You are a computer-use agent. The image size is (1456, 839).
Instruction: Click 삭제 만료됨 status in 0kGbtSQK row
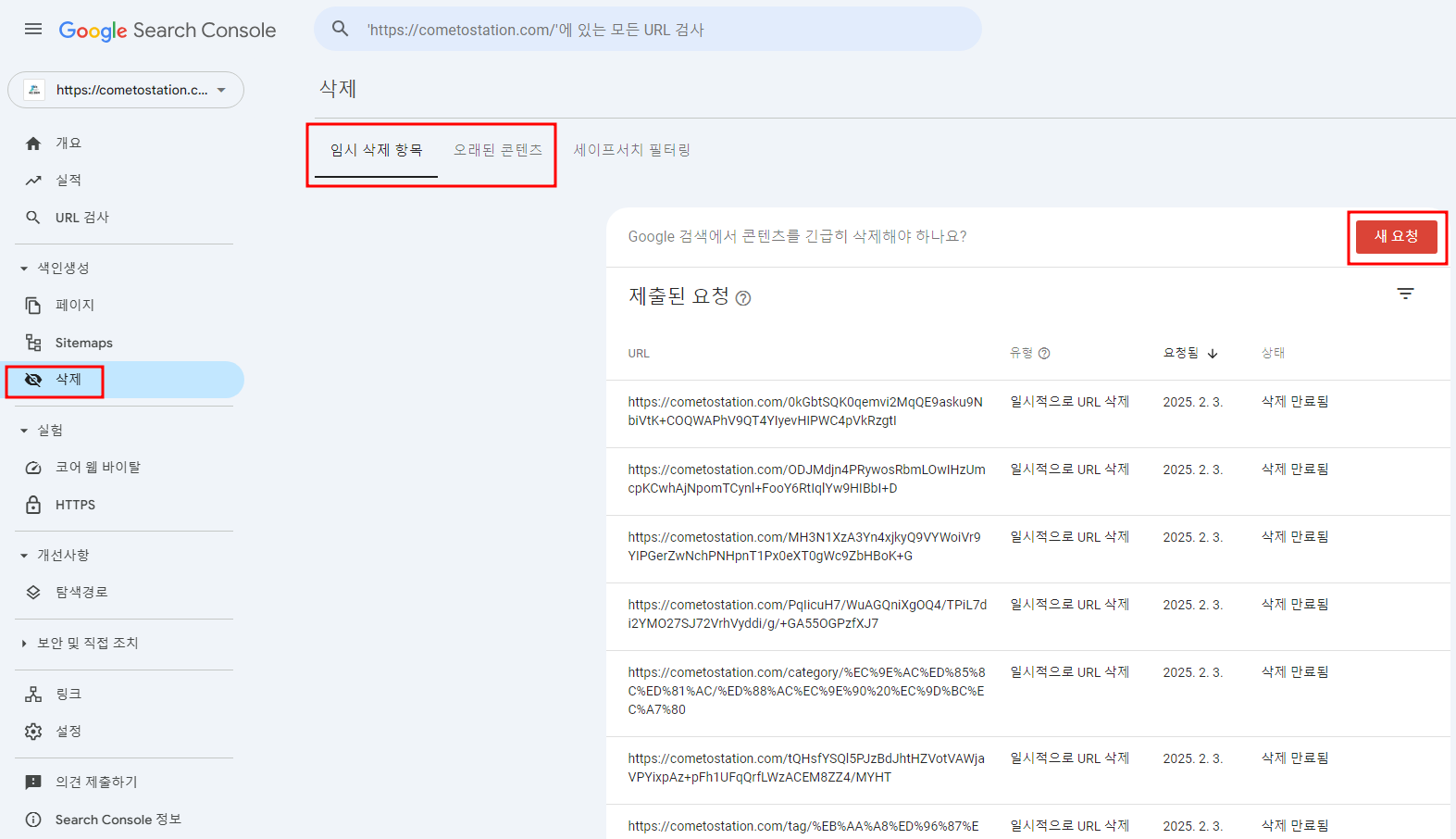tap(1295, 402)
